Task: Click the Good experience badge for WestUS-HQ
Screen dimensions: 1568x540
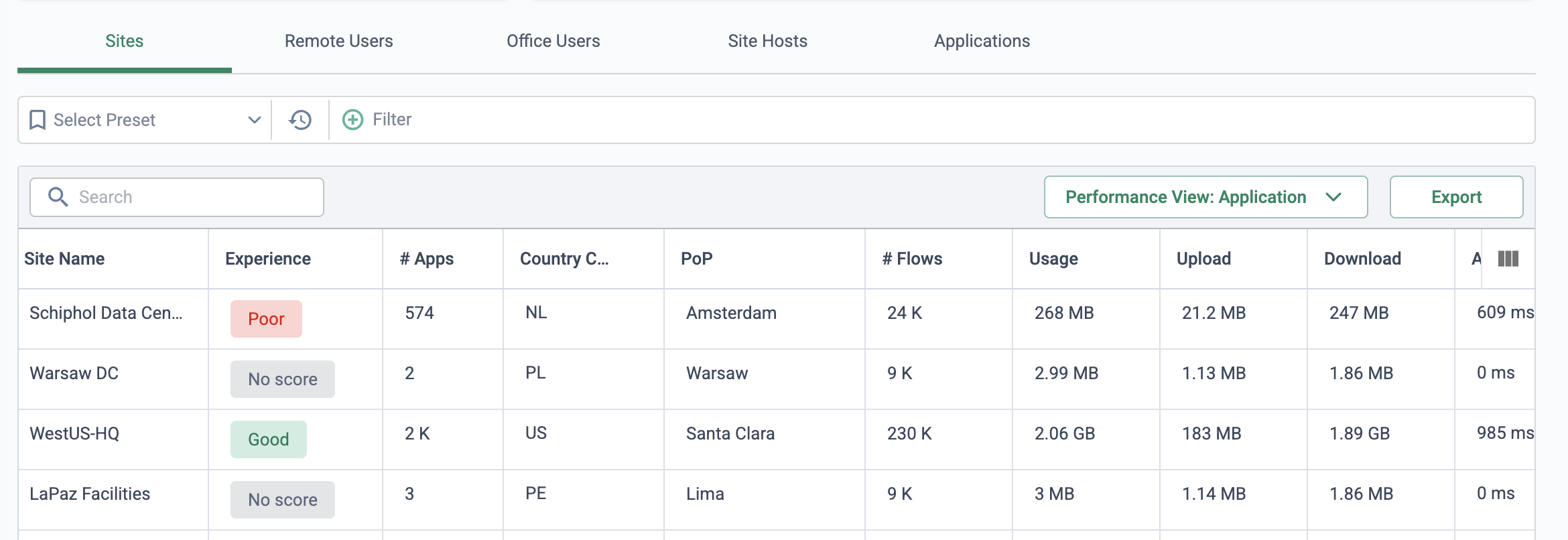Action: click(x=269, y=440)
